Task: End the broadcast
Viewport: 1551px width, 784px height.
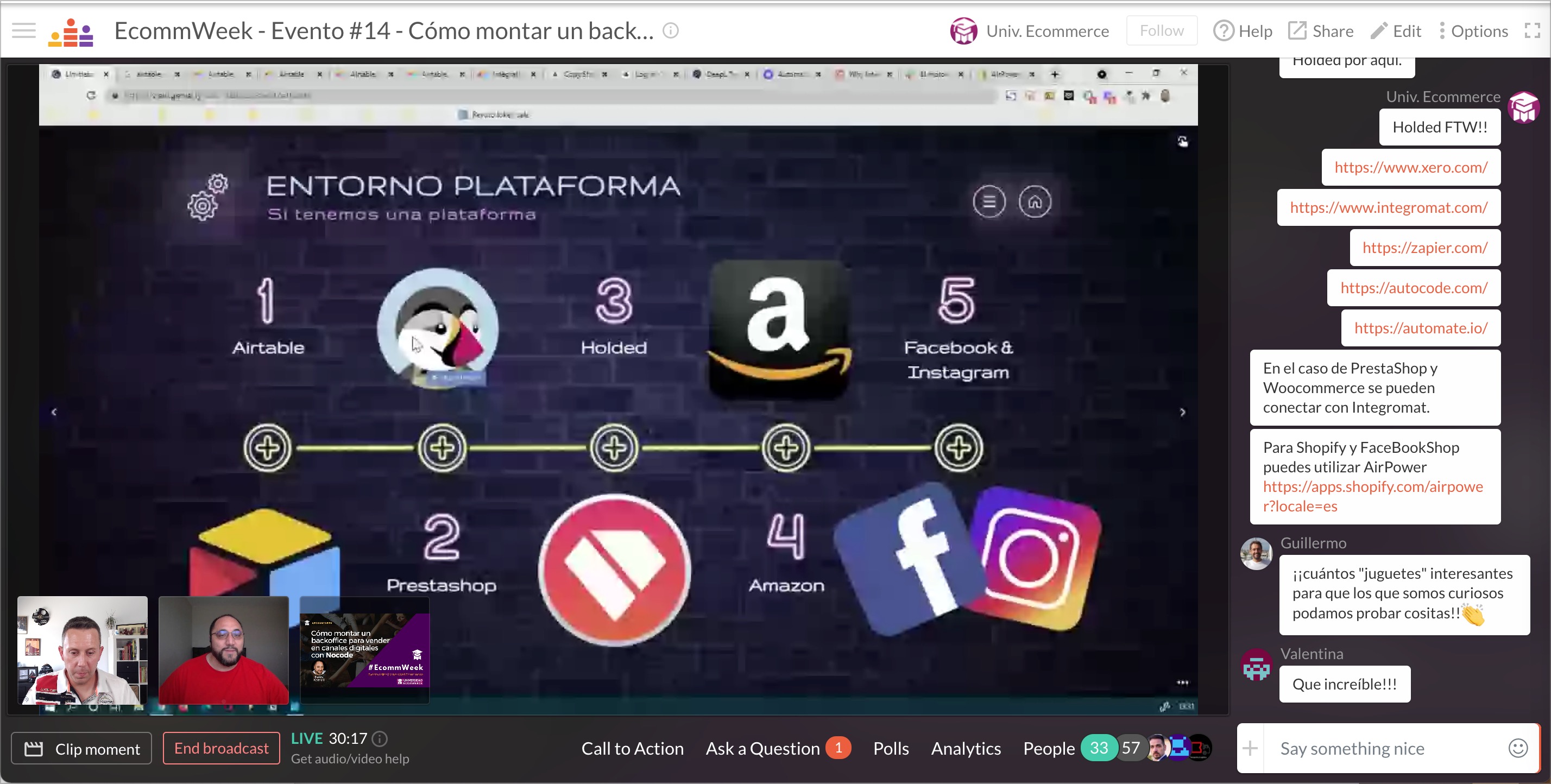Action: (221, 748)
